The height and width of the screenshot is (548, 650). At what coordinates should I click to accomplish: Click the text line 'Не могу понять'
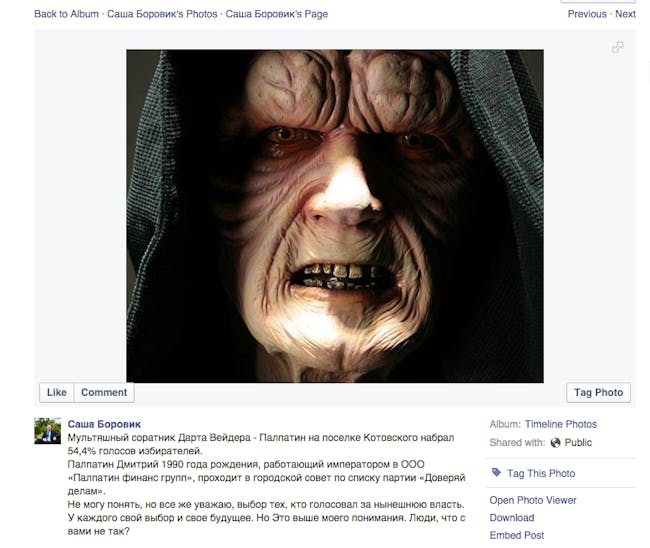click(266, 504)
